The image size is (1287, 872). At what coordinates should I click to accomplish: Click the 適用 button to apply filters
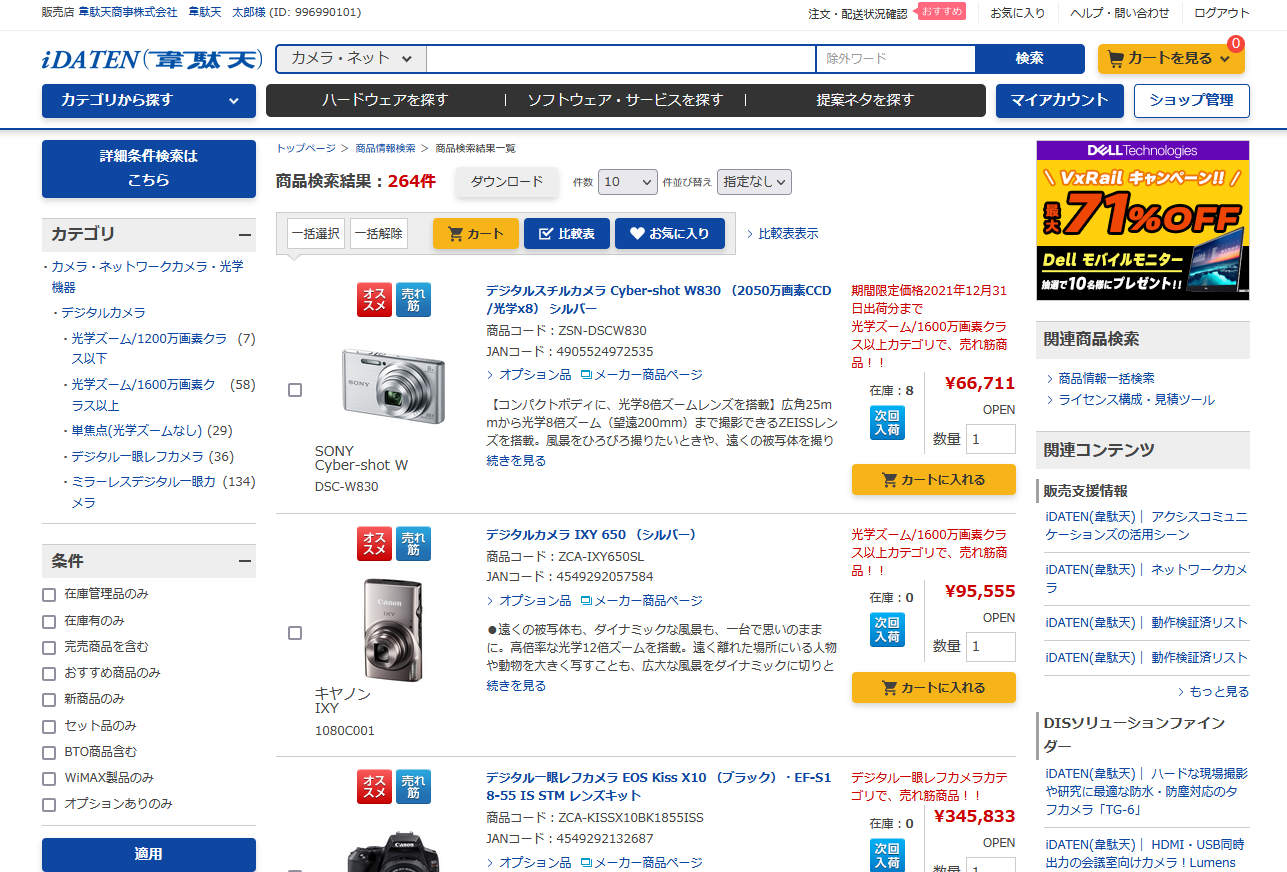[x=148, y=855]
